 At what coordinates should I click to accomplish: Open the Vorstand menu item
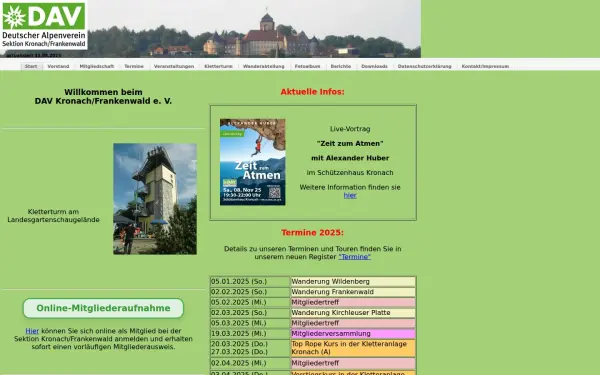coord(58,66)
